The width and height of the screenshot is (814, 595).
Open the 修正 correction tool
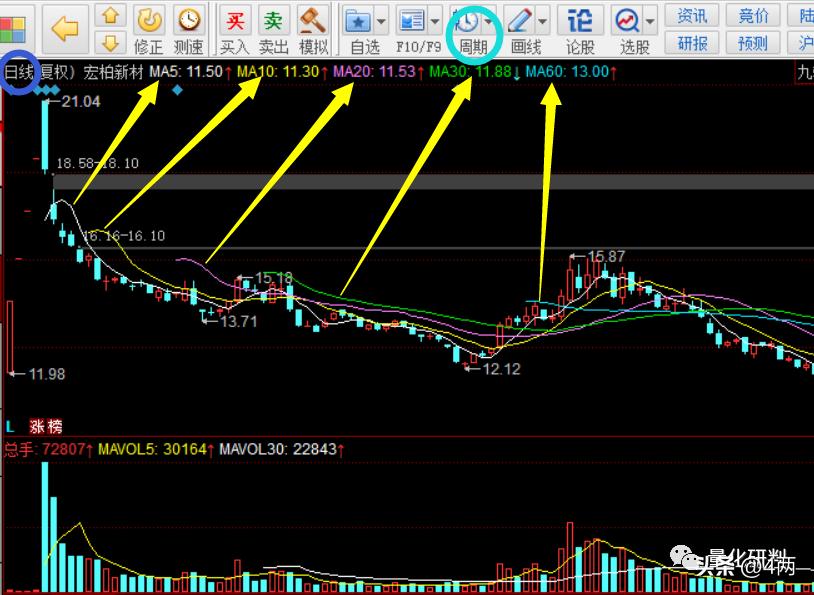(x=149, y=29)
